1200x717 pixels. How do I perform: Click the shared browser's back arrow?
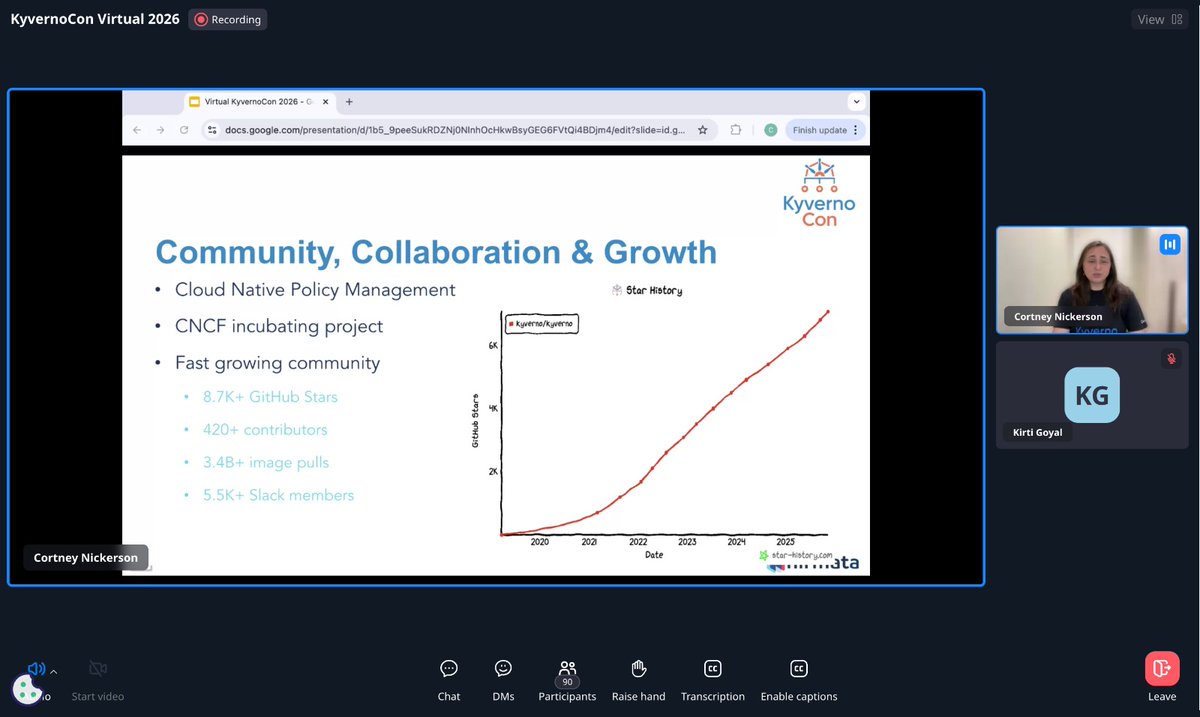tap(137, 130)
